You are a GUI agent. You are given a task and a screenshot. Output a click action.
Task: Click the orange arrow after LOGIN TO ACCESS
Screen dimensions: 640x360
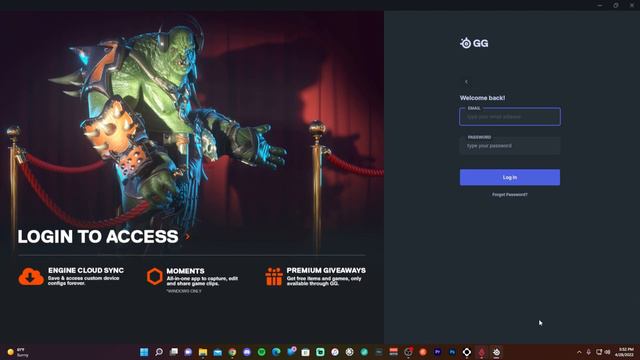click(x=187, y=236)
